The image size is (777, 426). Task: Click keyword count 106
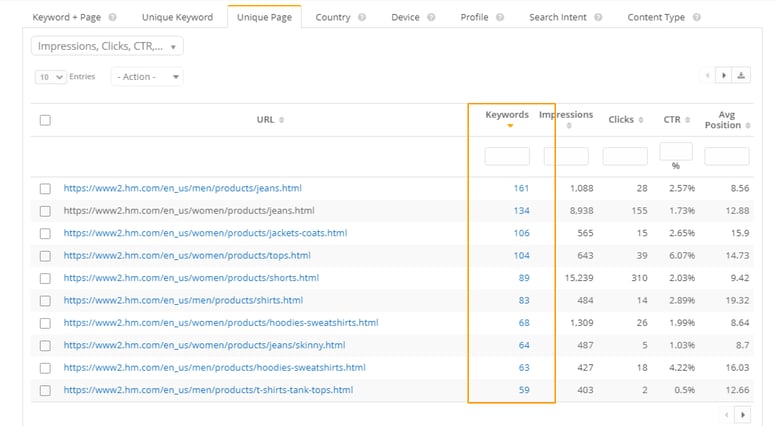pyautogui.click(x=521, y=233)
